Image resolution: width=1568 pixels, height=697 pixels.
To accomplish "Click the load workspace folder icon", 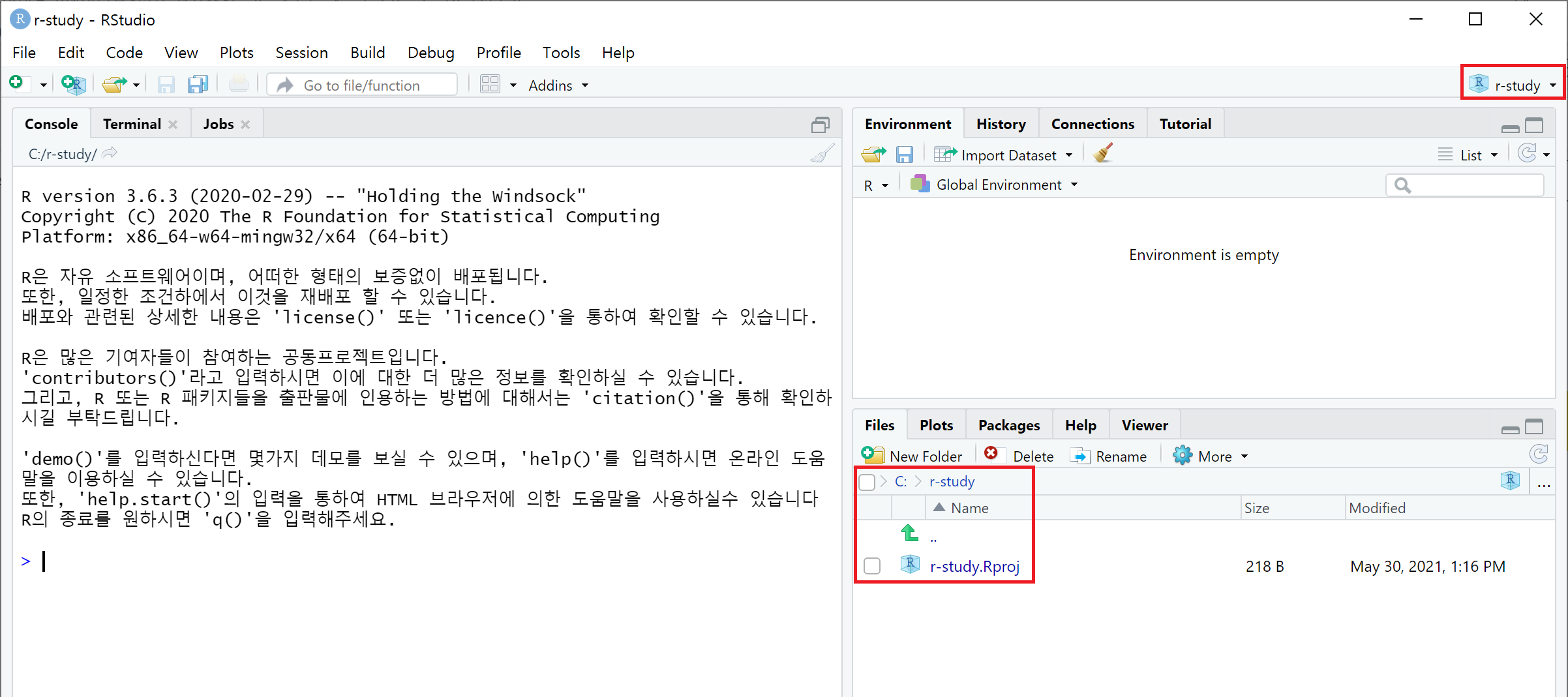I will (x=873, y=155).
